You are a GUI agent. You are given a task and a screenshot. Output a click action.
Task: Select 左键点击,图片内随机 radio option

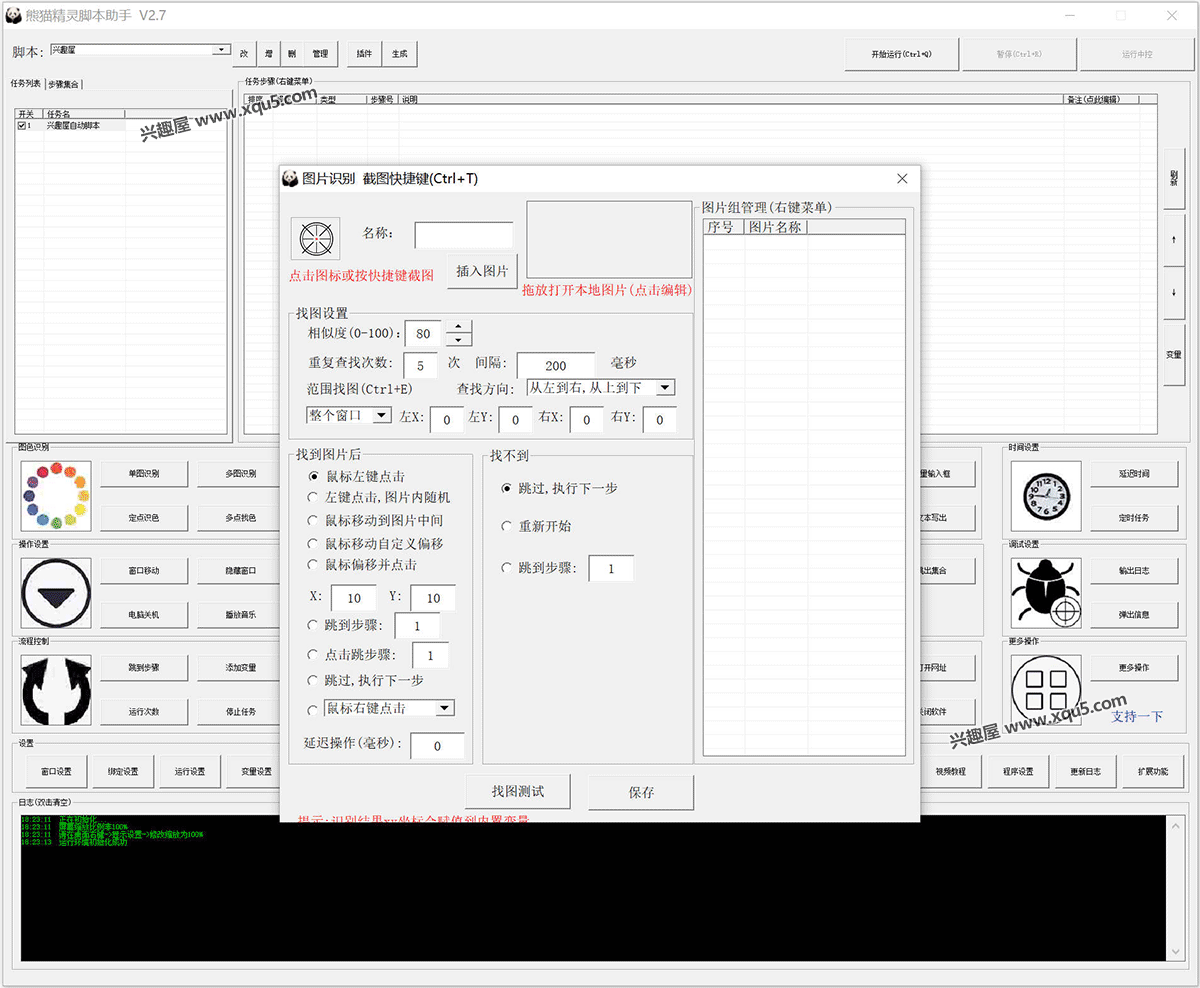pyautogui.click(x=314, y=497)
